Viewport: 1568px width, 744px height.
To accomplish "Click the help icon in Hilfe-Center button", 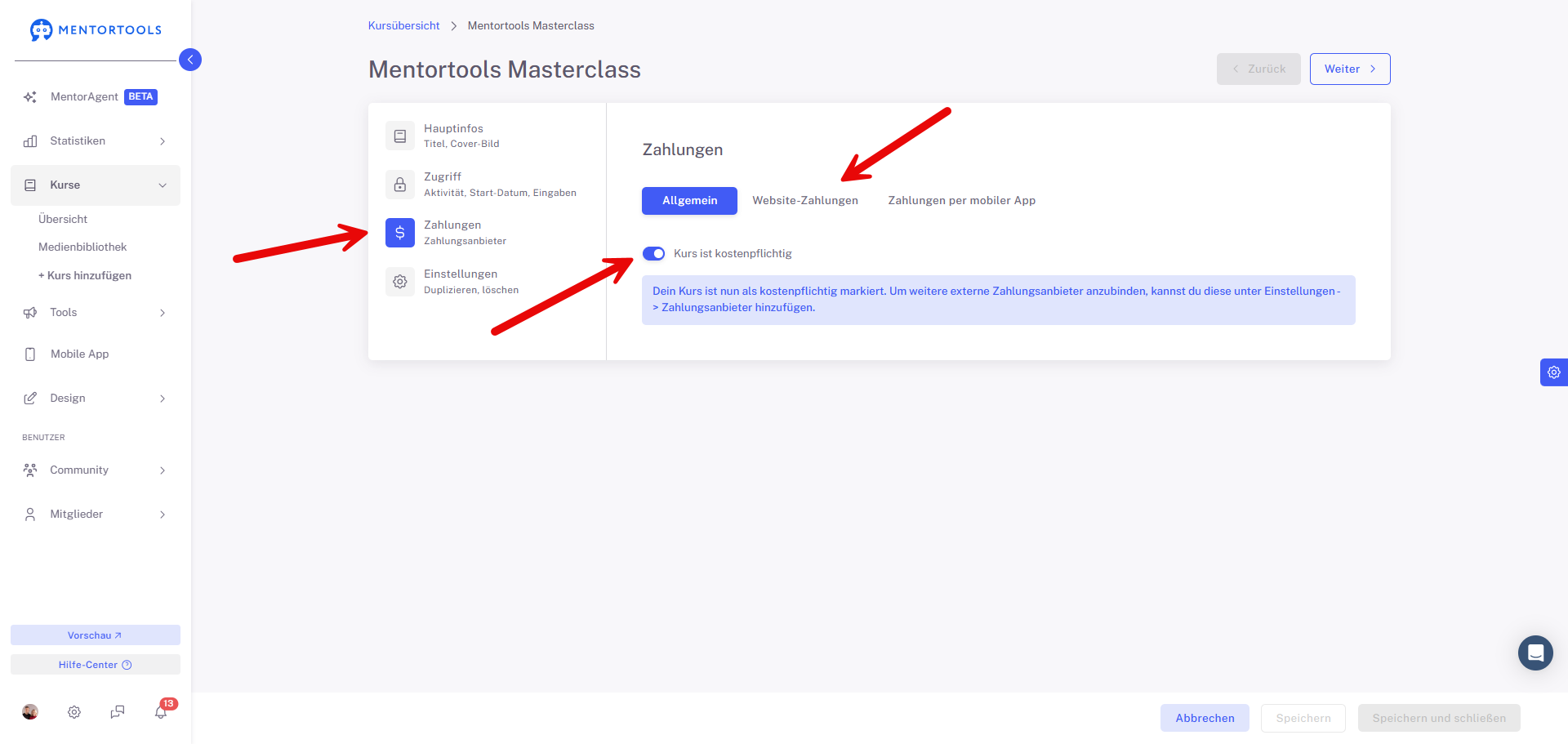I will tap(127, 665).
